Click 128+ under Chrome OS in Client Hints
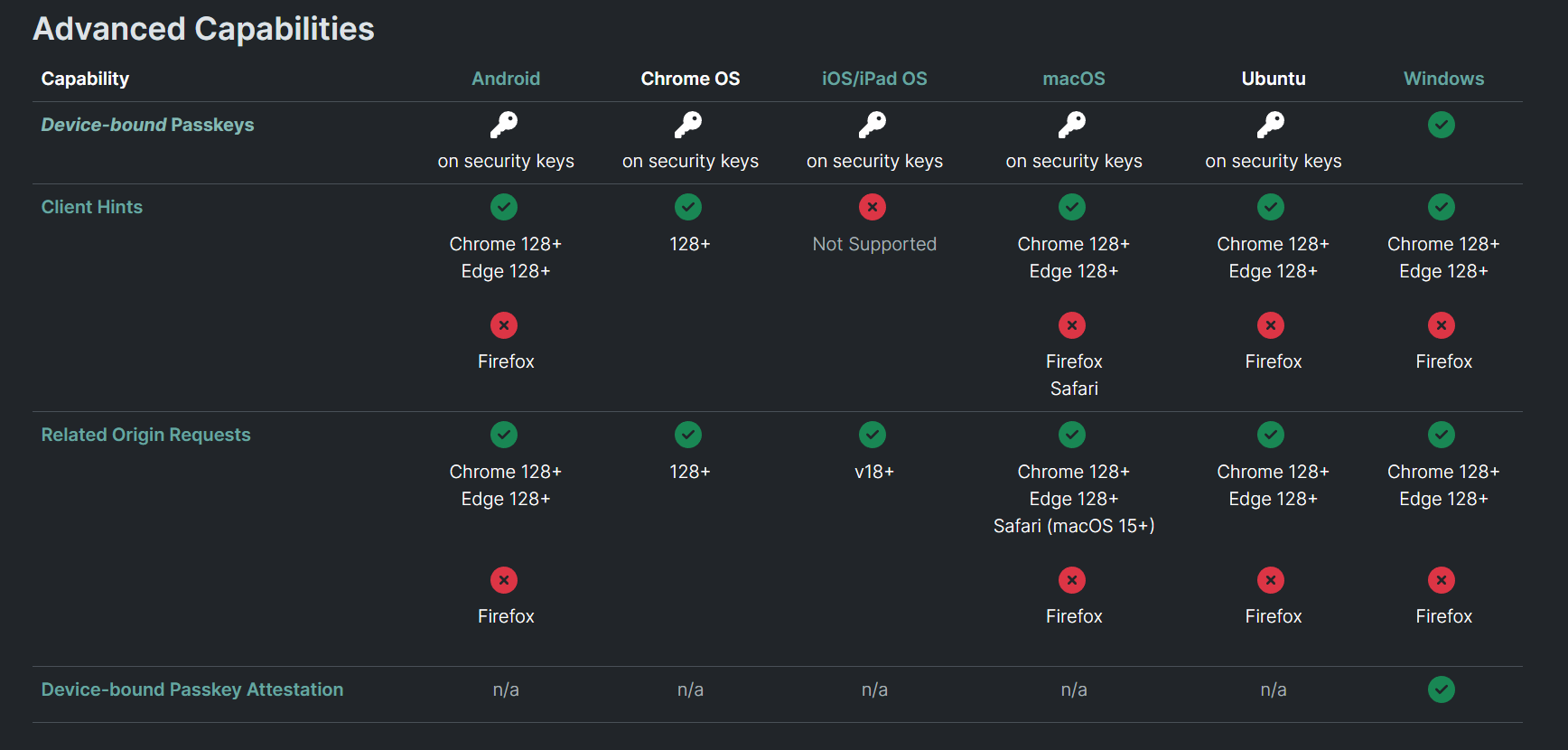1568x750 pixels. (690, 244)
